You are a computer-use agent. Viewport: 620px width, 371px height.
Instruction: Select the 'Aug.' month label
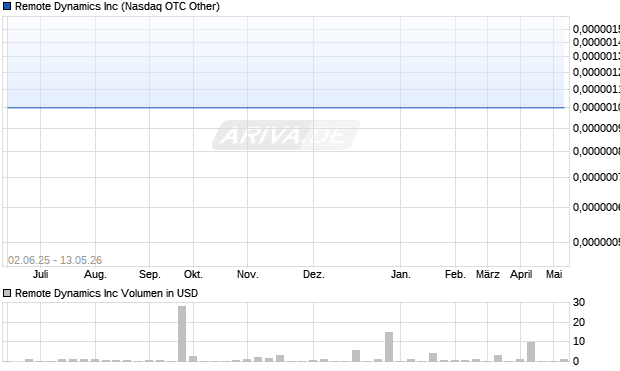coord(95,274)
